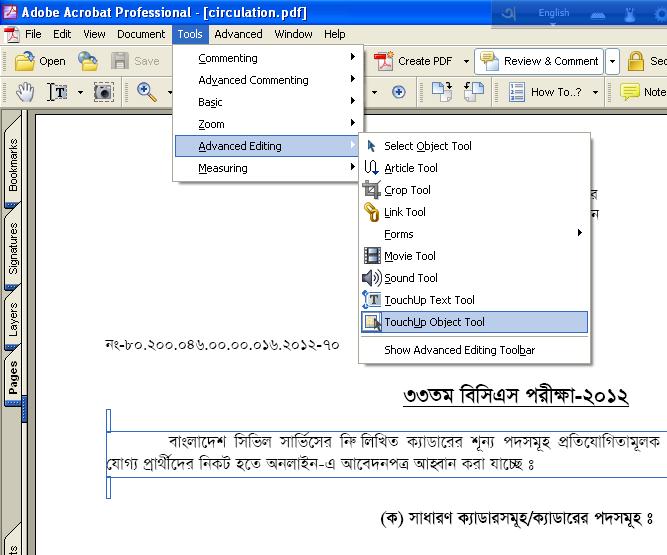This screenshot has height=555, width=667.
Task: Open the How To dropdown arrow
Action: pyautogui.click(x=595, y=92)
